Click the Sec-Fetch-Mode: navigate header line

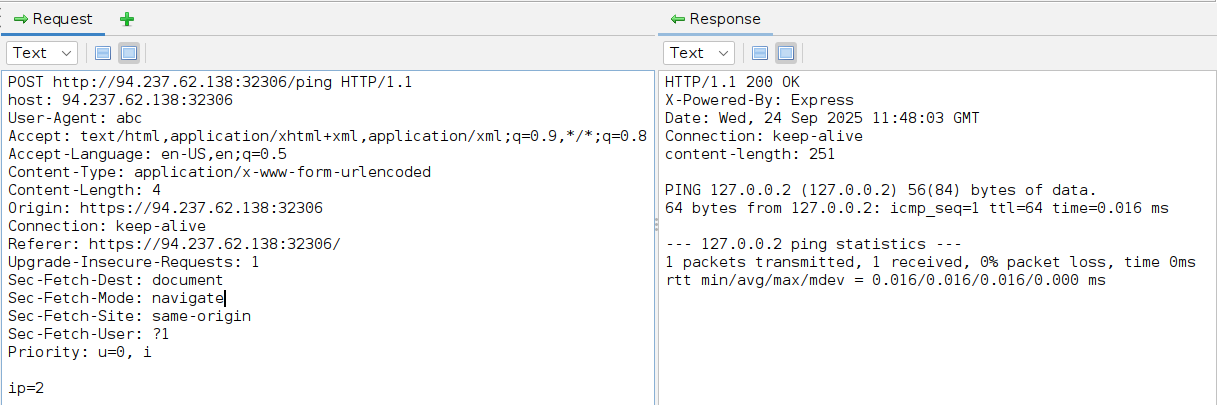pos(116,298)
